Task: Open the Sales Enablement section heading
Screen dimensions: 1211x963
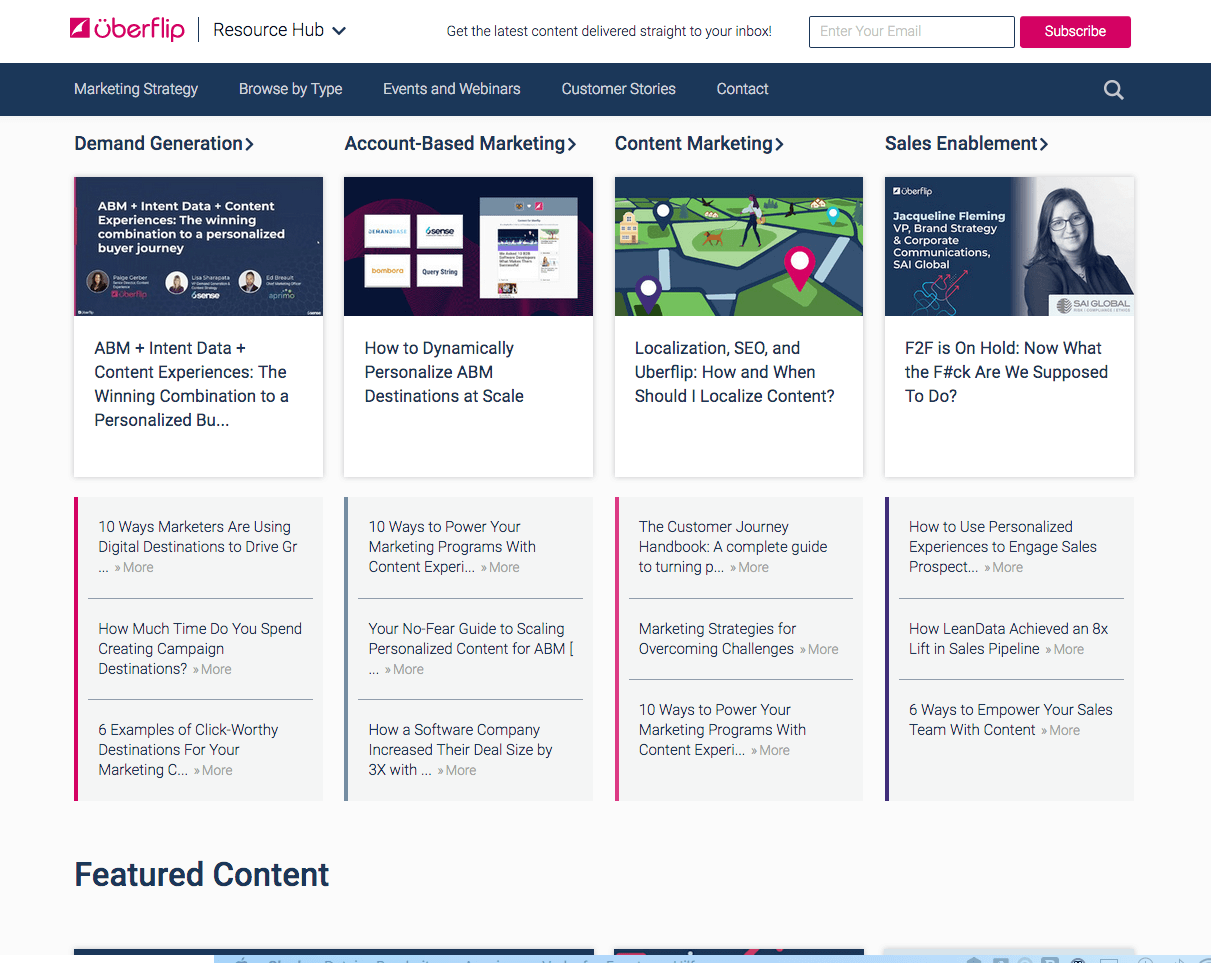Action: coord(966,144)
